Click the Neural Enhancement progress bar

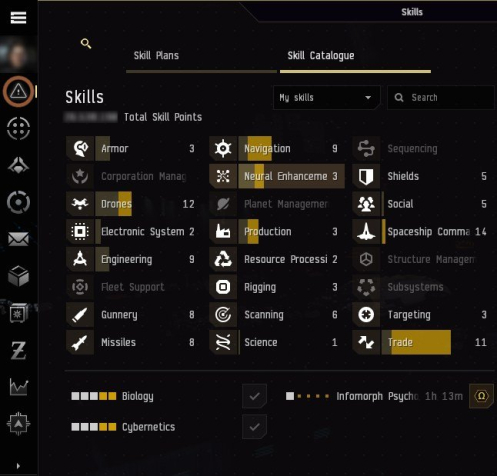(291, 176)
